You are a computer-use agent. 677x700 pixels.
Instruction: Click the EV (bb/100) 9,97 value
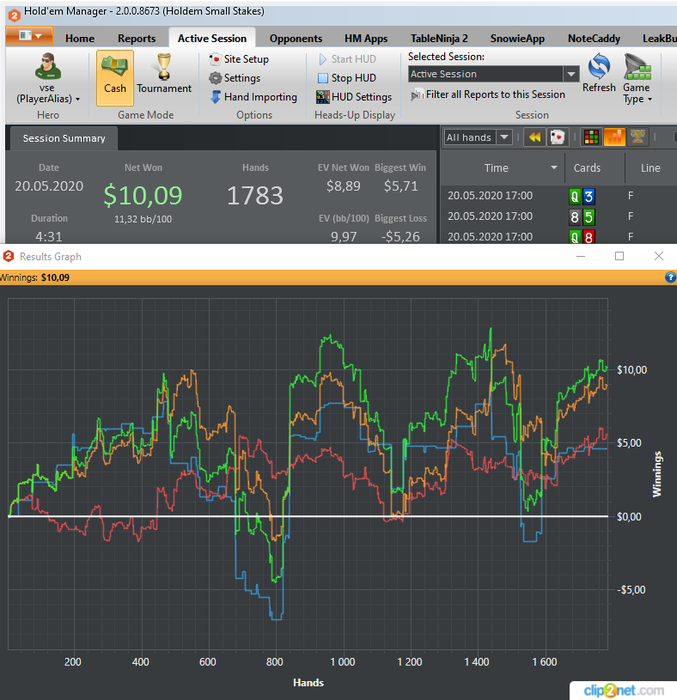click(x=343, y=237)
